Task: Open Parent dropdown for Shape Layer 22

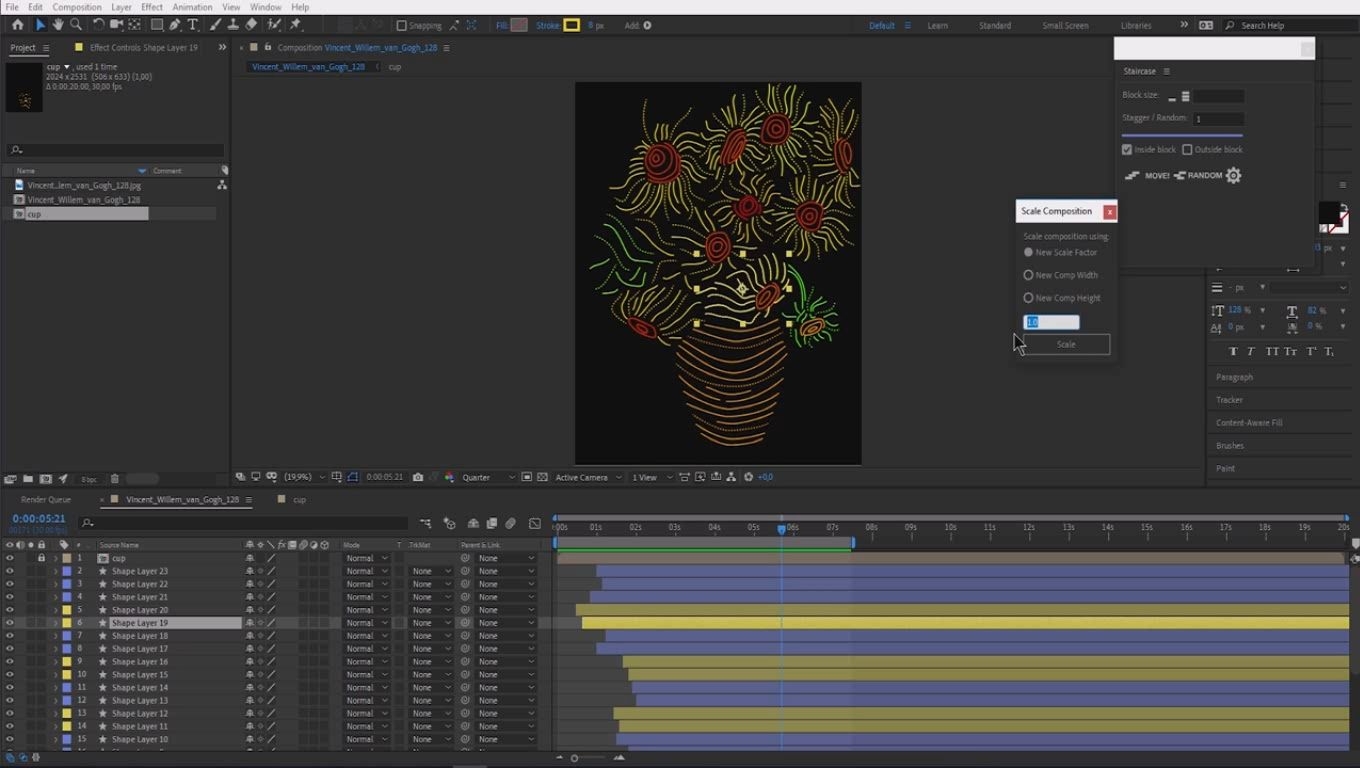Action: (x=505, y=584)
